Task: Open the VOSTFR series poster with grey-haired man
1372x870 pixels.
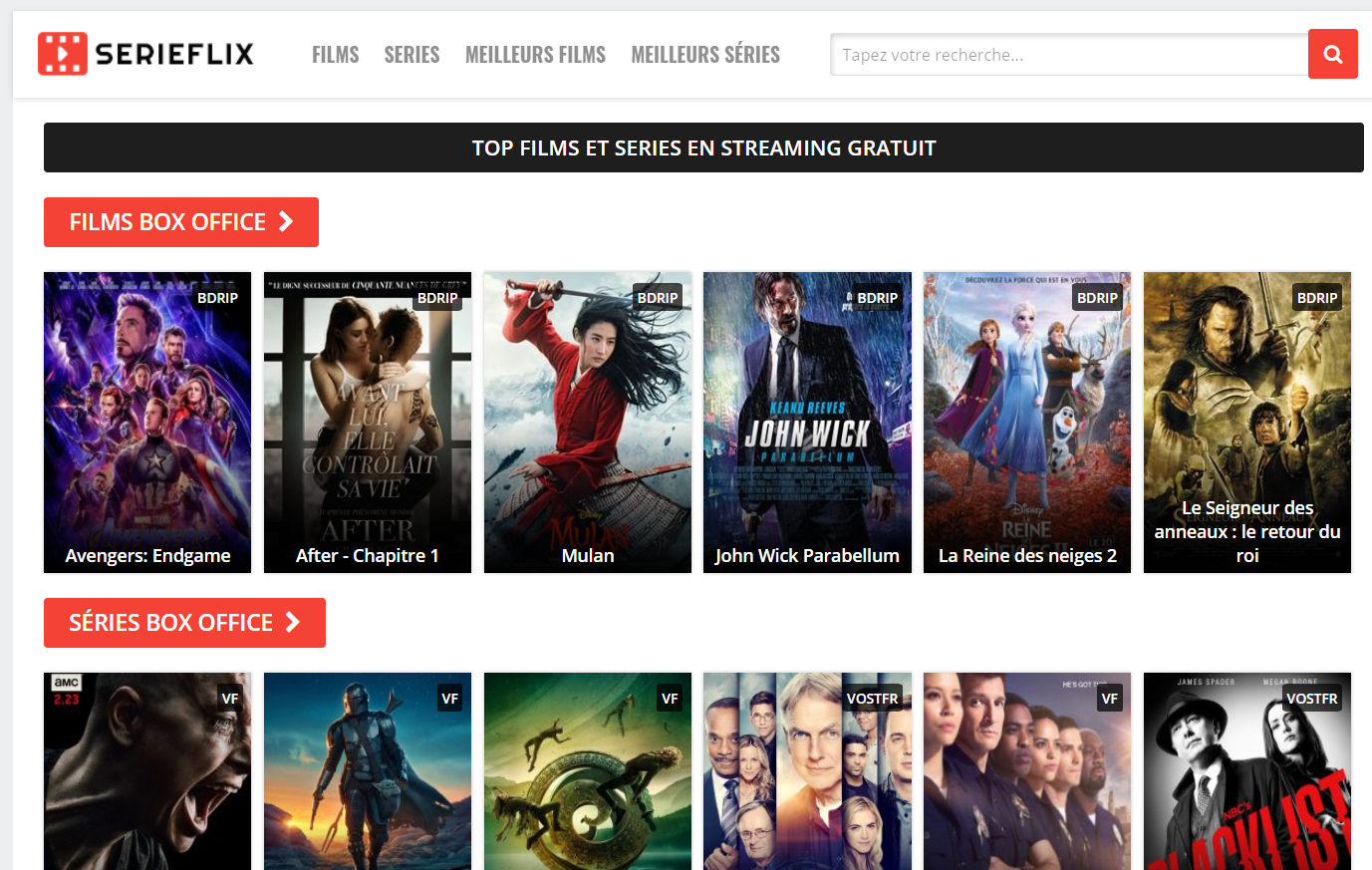Action: 807,771
